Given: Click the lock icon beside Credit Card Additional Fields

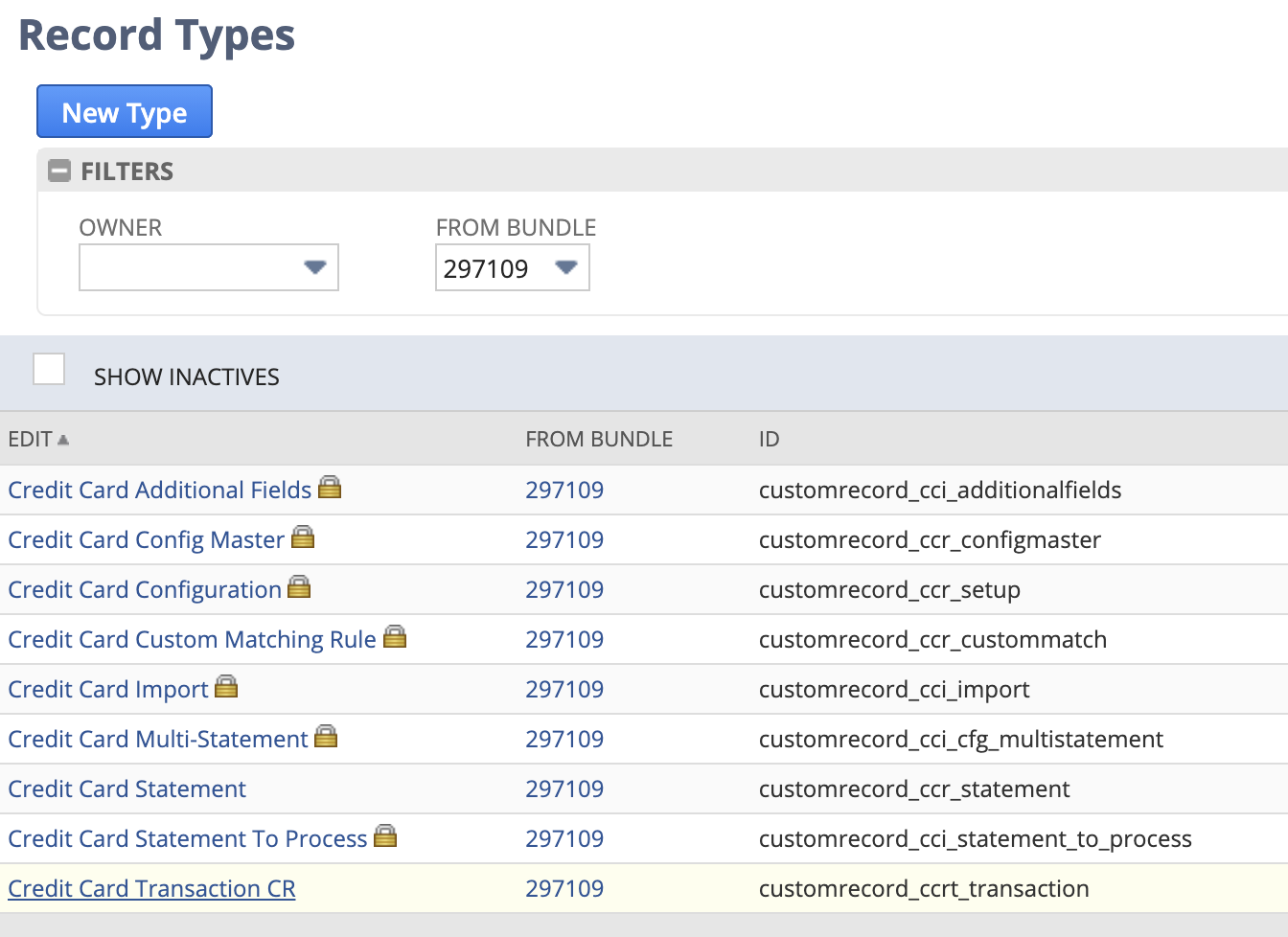Looking at the screenshot, I should 330,487.
